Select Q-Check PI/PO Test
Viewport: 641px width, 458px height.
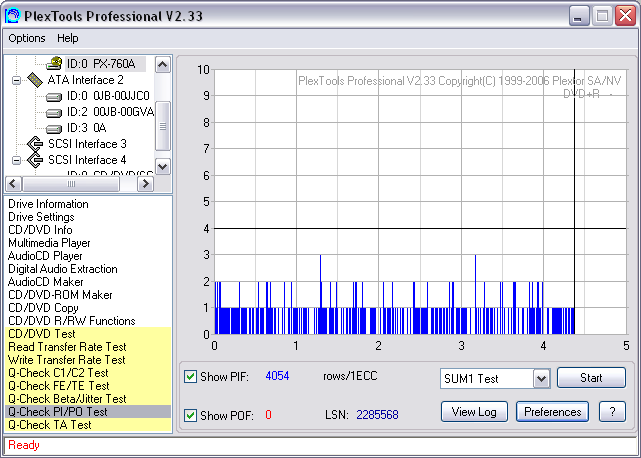click(88, 412)
